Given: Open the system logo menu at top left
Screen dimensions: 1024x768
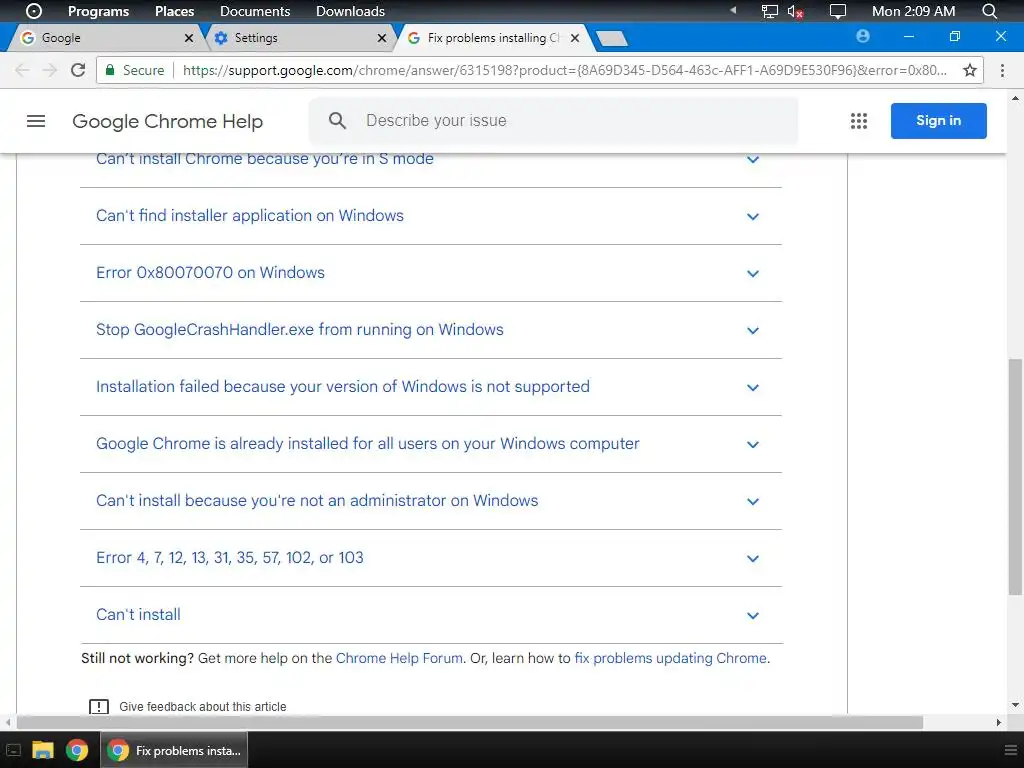Looking at the screenshot, I should pyautogui.click(x=34, y=11).
